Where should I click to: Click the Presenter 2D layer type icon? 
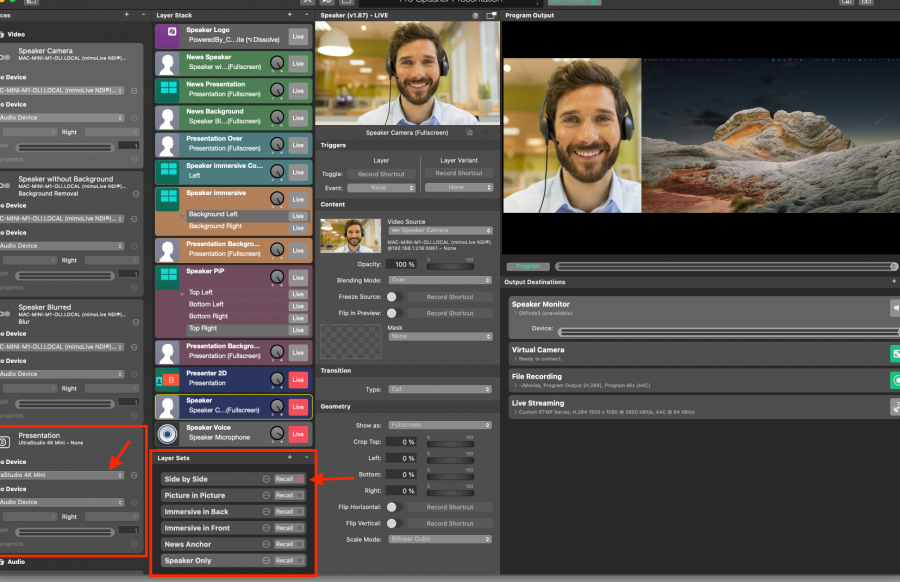[168, 379]
